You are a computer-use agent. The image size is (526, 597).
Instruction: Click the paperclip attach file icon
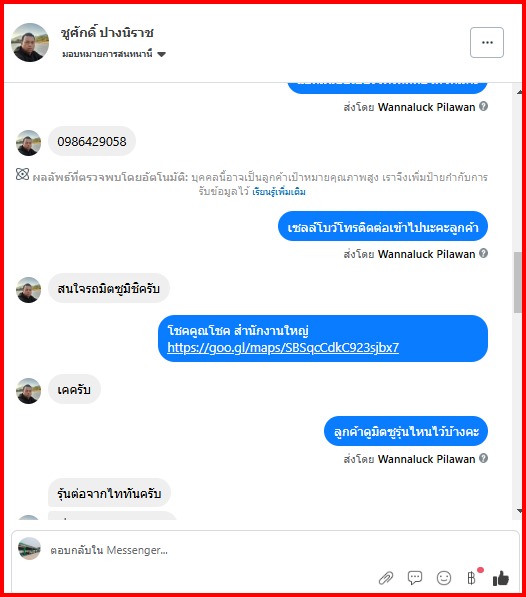coord(386,578)
